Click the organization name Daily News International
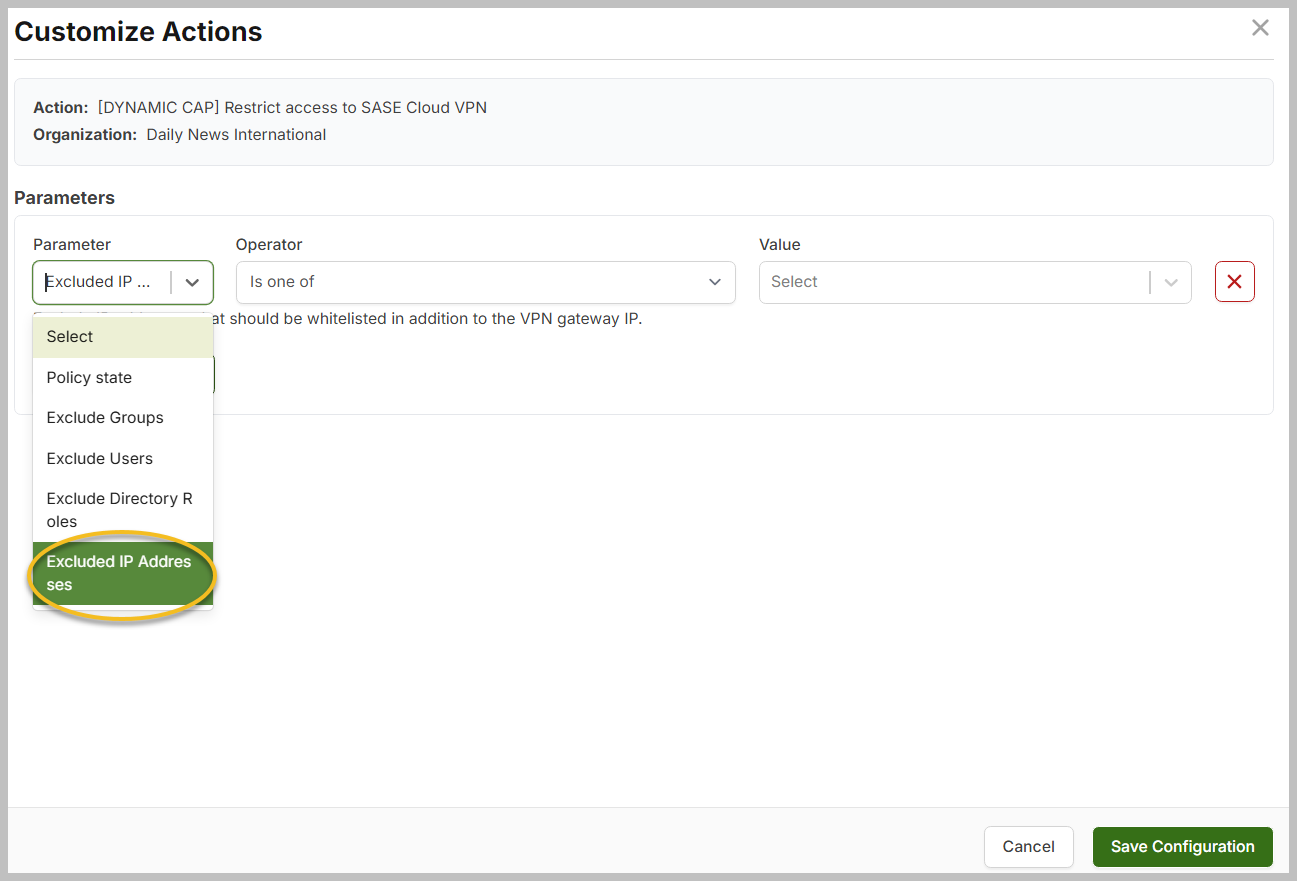The image size is (1297, 881). [x=236, y=135]
